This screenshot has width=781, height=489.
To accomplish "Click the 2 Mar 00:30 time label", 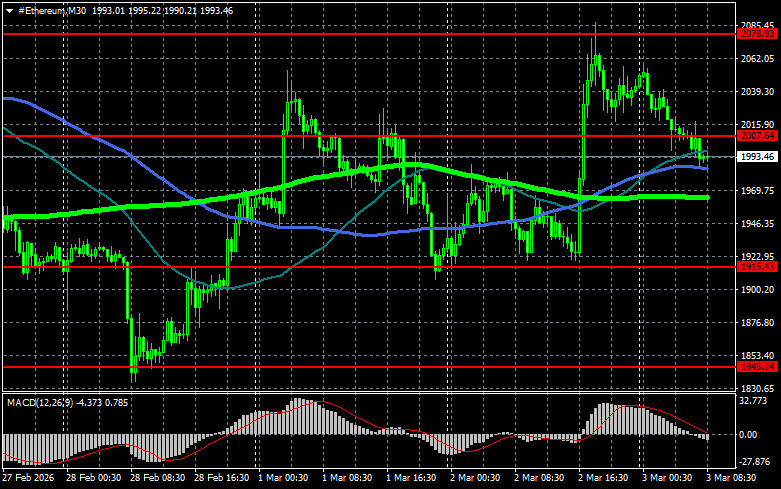I will (475, 478).
